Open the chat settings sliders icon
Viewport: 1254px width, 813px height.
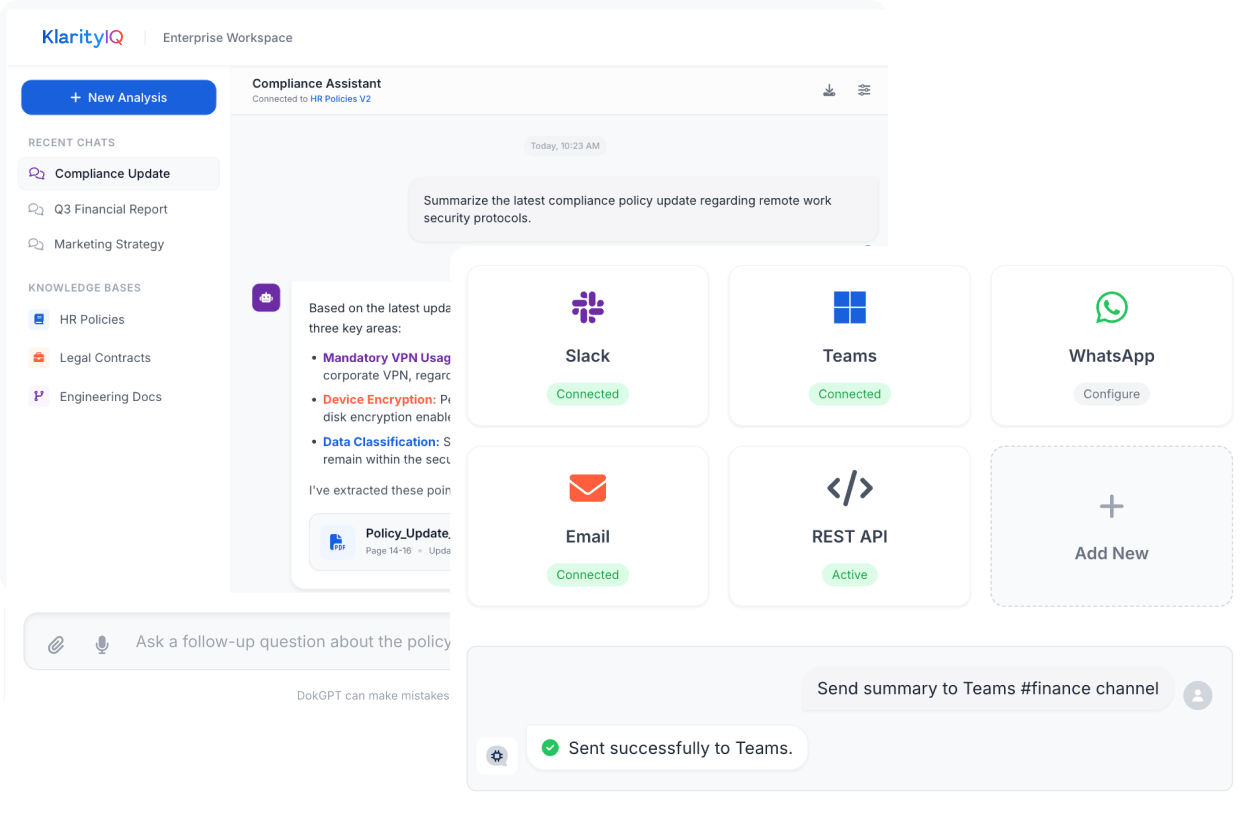pyautogui.click(x=864, y=90)
